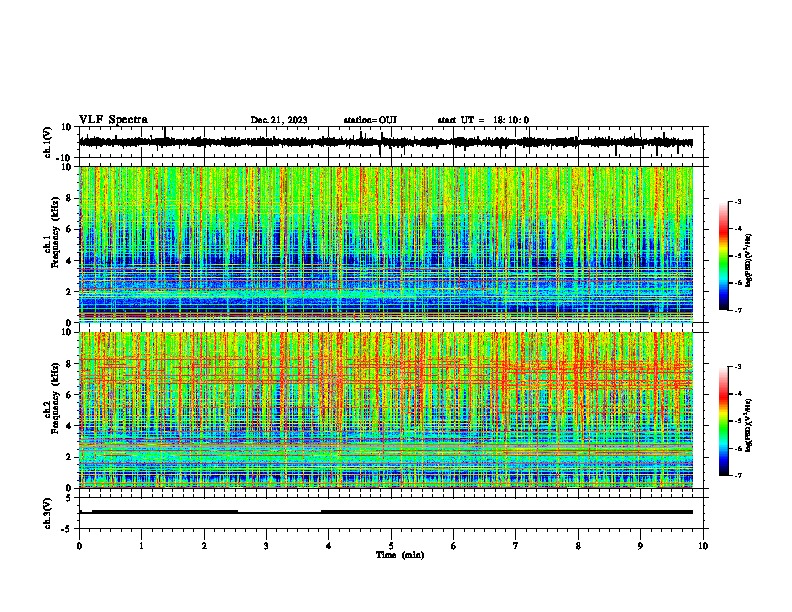Viewport: 792px width, 612px height.
Task: Click the ch.1 color scale log(PSD) unit label
Action: point(749,261)
